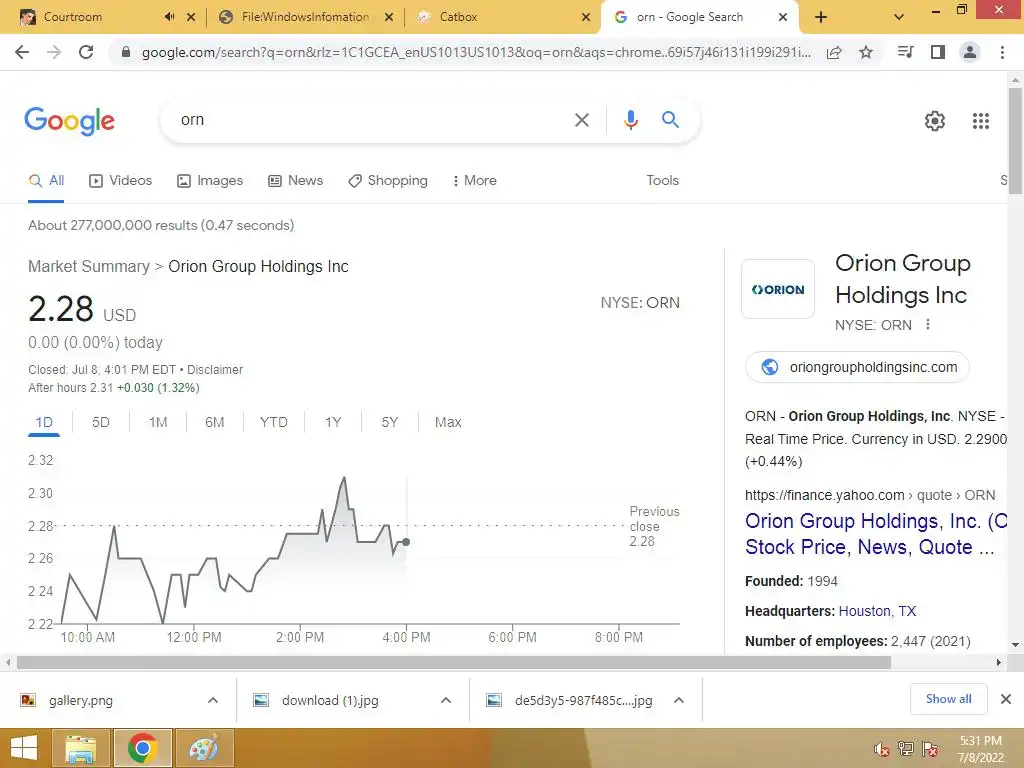This screenshot has width=1024, height=768.
Task: Show the 1M chart range
Action: 158,423
